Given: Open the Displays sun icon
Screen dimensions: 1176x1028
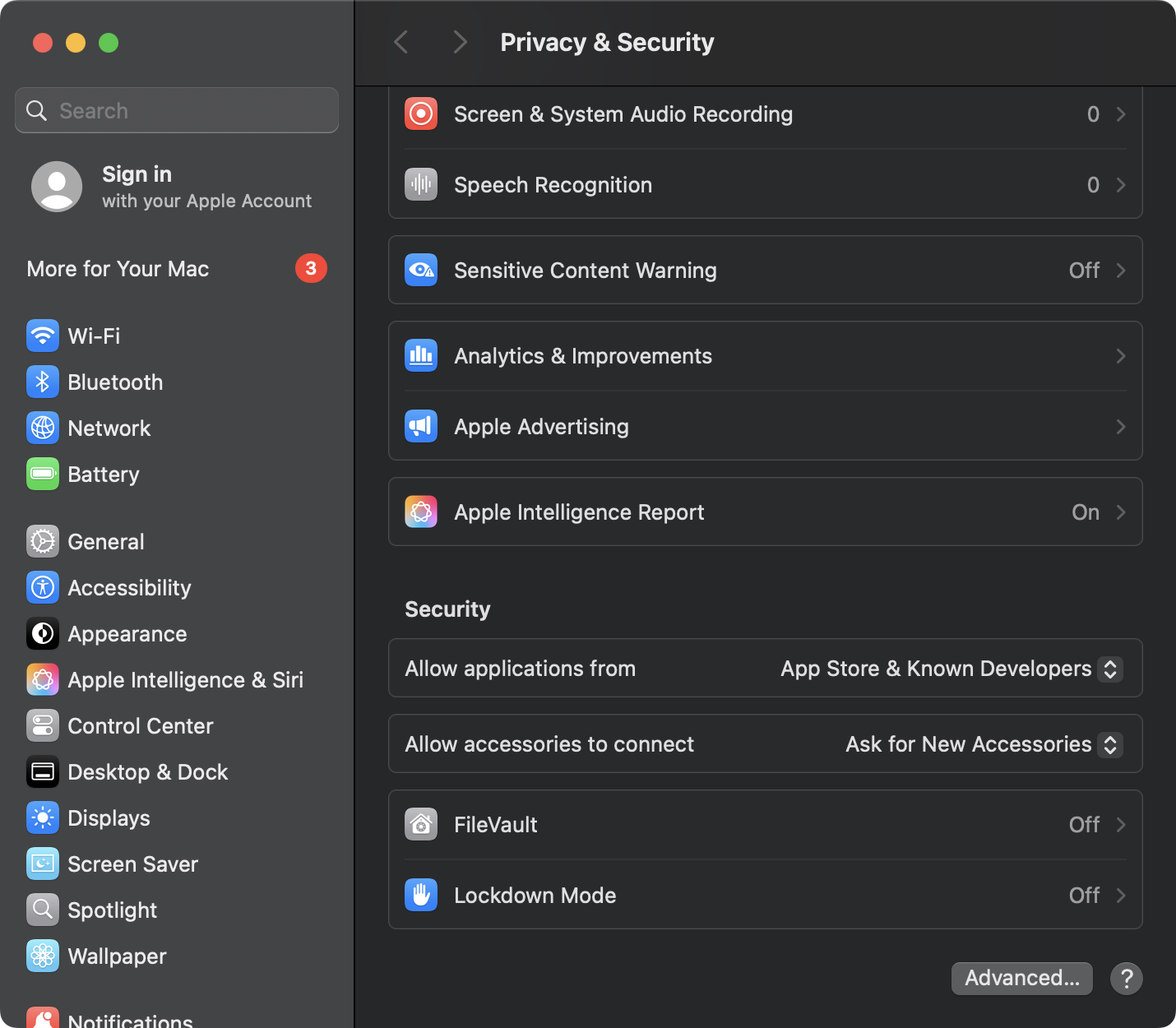Looking at the screenshot, I should pos(43,817).
